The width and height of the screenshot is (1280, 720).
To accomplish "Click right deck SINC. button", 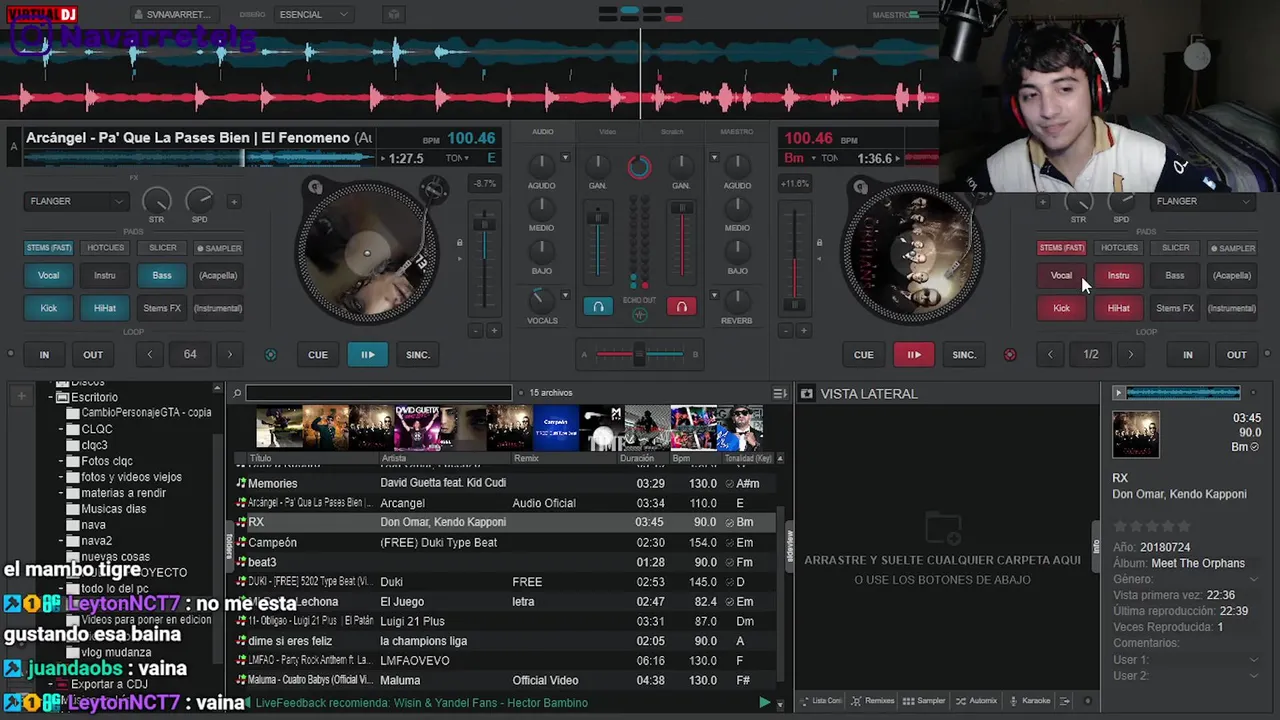I will click(964, 355).
